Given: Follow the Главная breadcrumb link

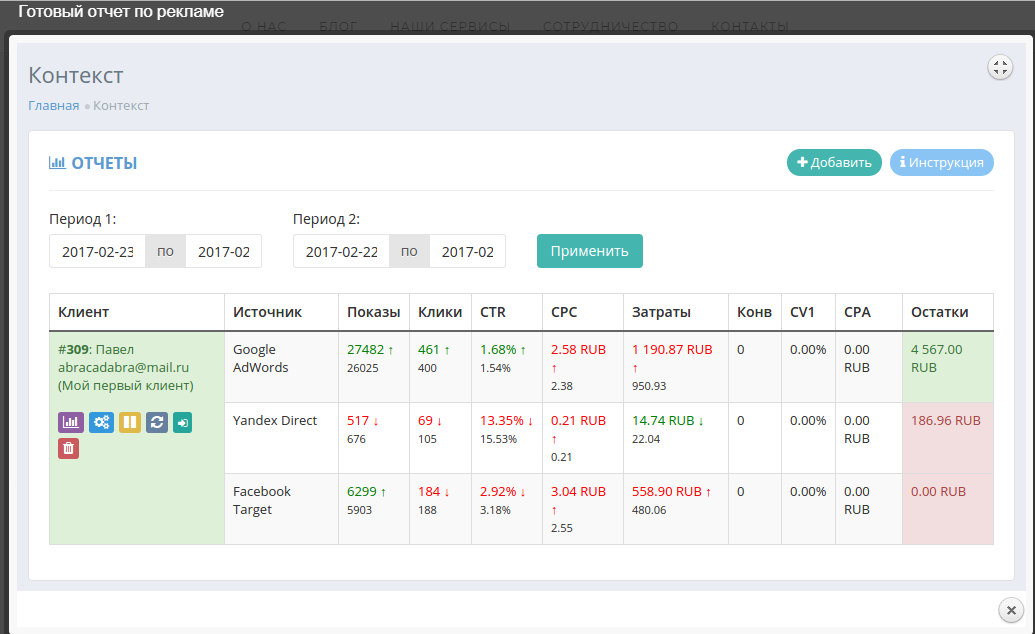Looking at the screenshot, I should tap(53, 106).
